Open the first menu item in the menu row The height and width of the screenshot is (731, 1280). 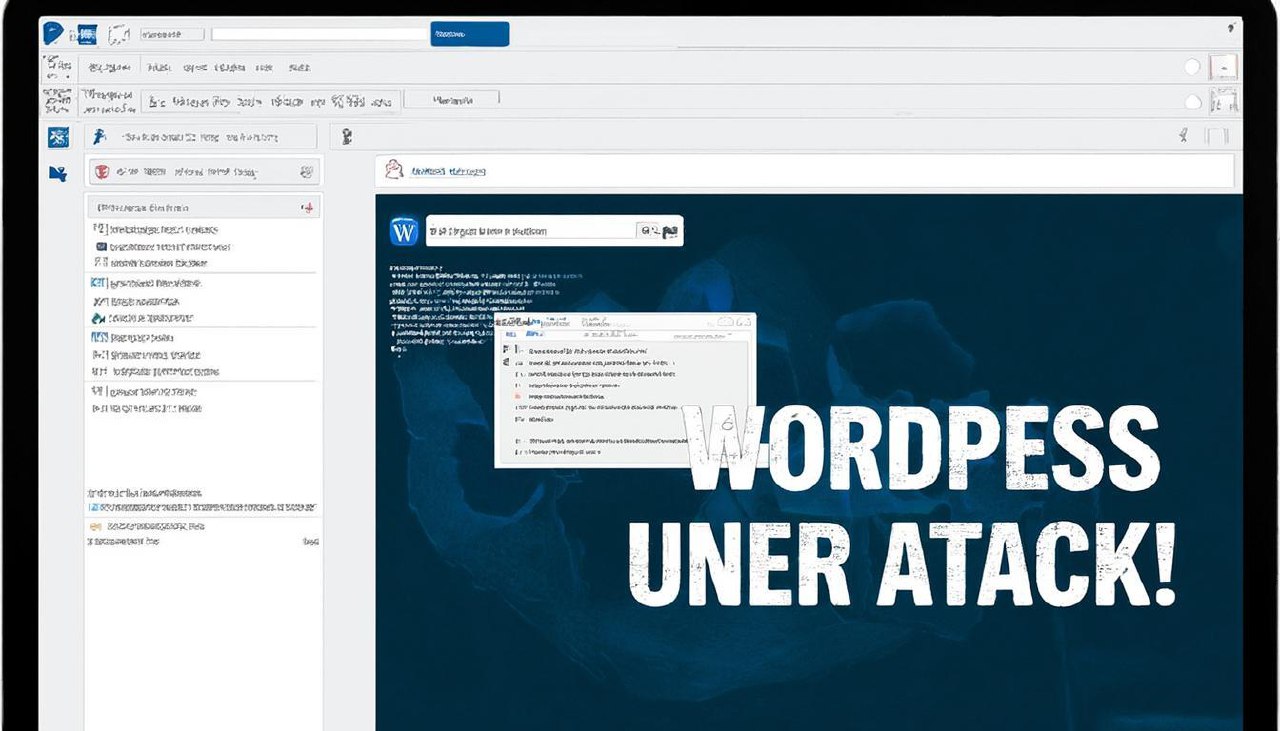(x=108, y=68)
